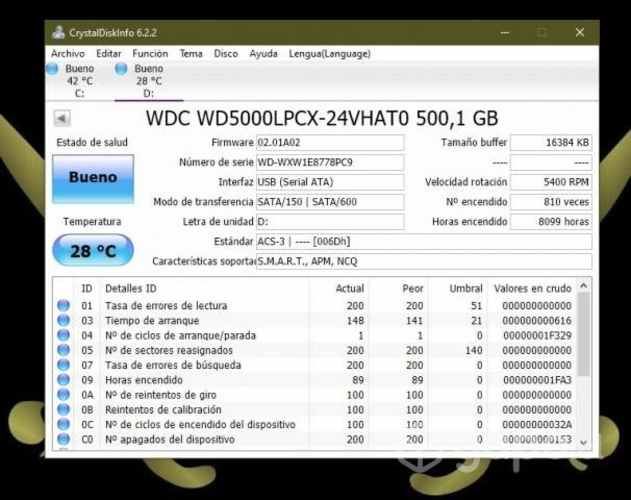Click the features field S.M.A.R.T., APM, NCQ

click(424, 261)
